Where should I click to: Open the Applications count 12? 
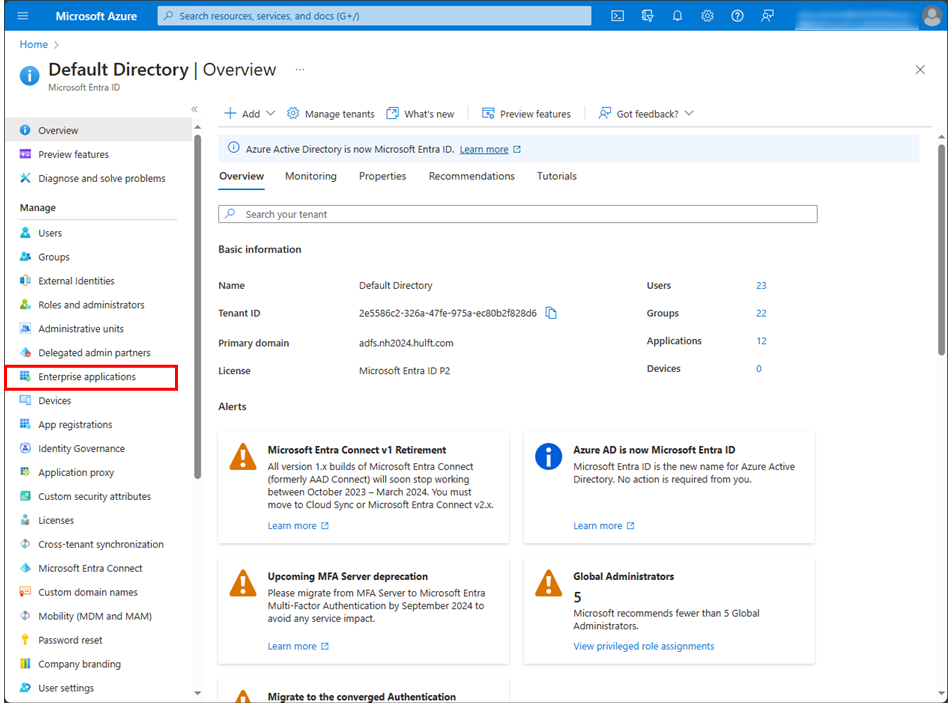click(761, 341)
